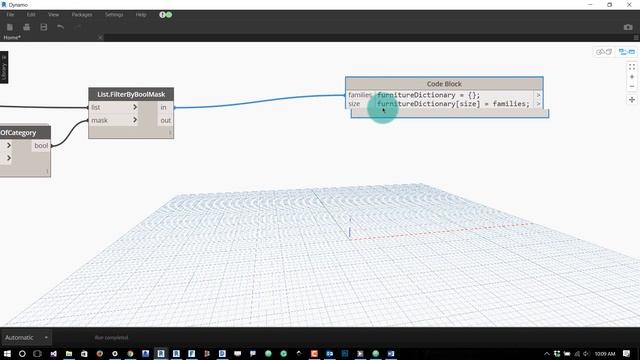
Task: Select the List.FilterByBoolMask node title
Action: coord(131,94)
